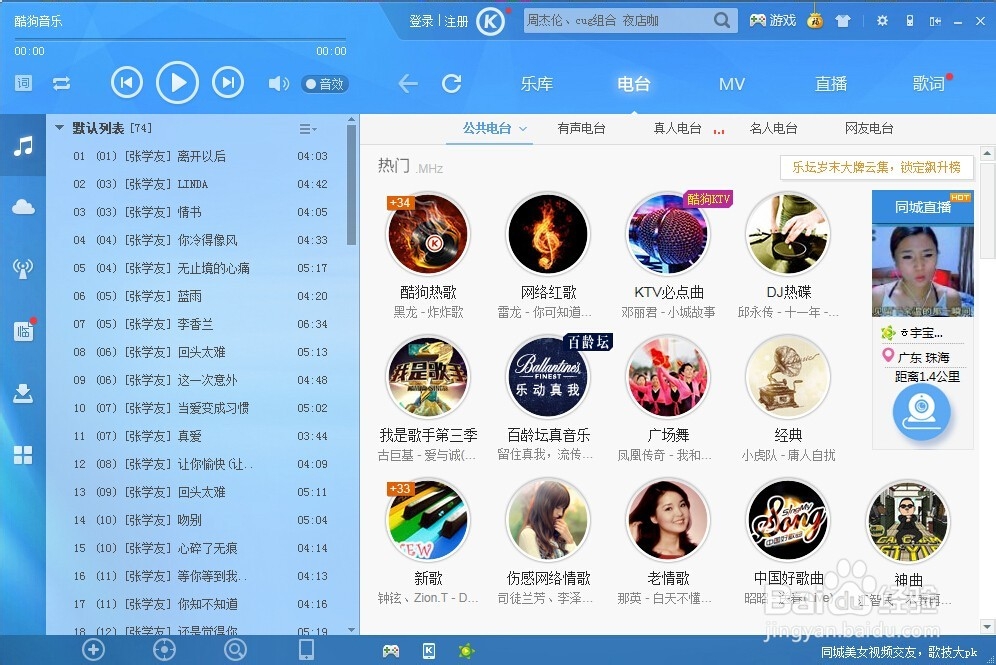Collapse the 默认列表 playlist triangle
The height and width of the screenshot is (665, 996).
point(59,128)
